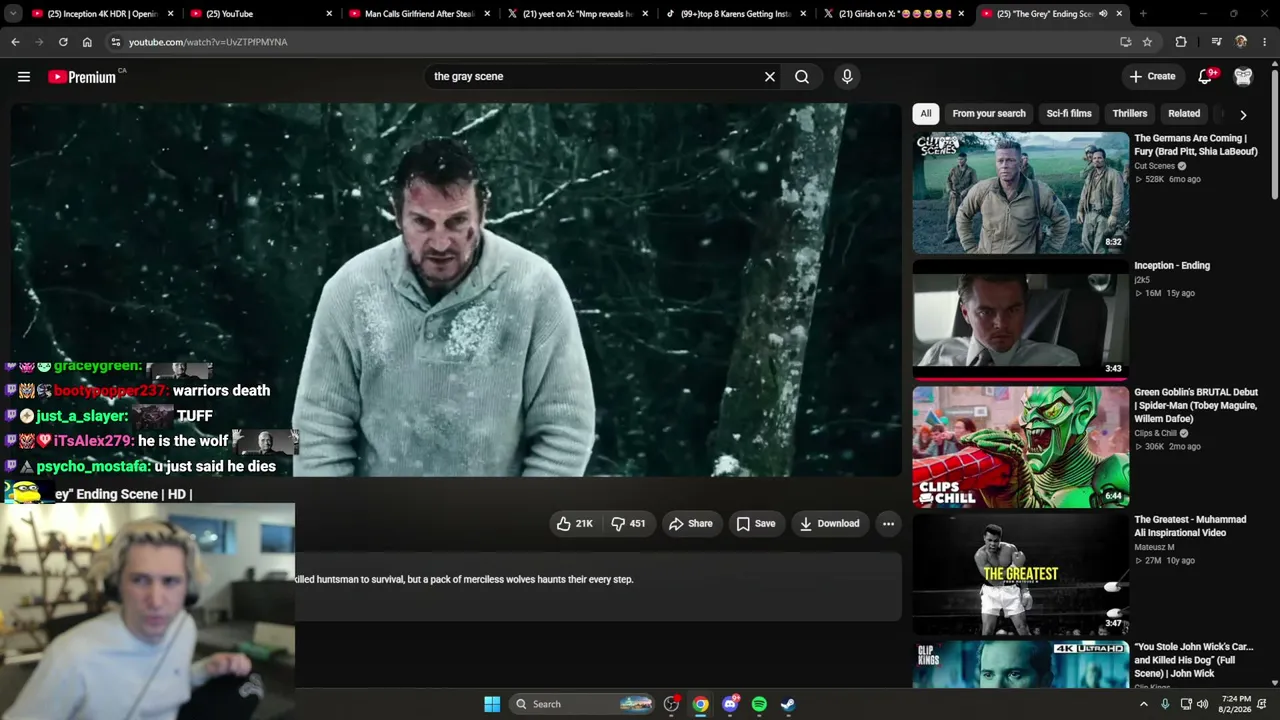Open Steam from the taskbar
Viewport: 1280px width, 720px height.
[788, 704]
